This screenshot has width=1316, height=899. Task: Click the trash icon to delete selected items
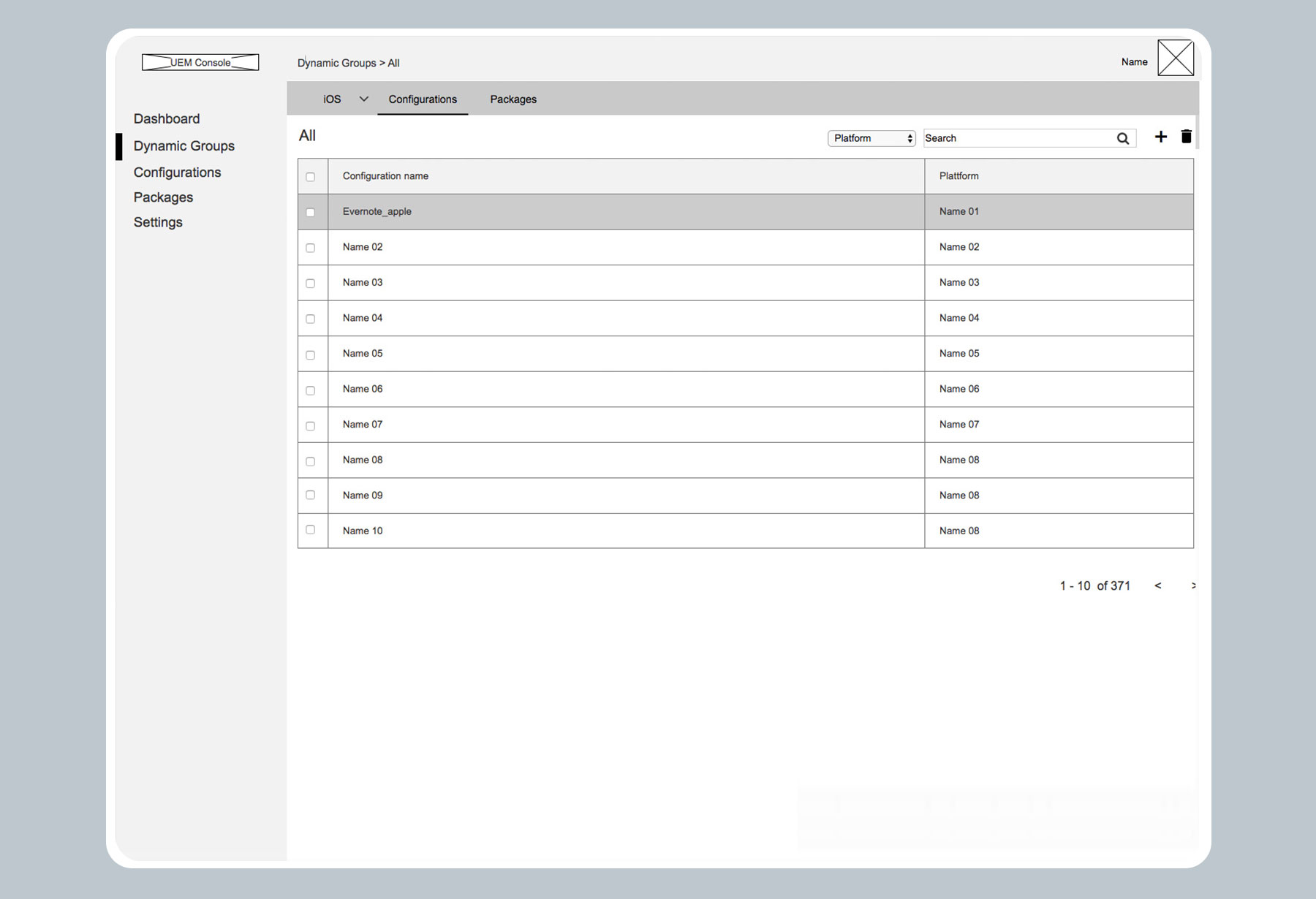click(x=1187, y=137)
